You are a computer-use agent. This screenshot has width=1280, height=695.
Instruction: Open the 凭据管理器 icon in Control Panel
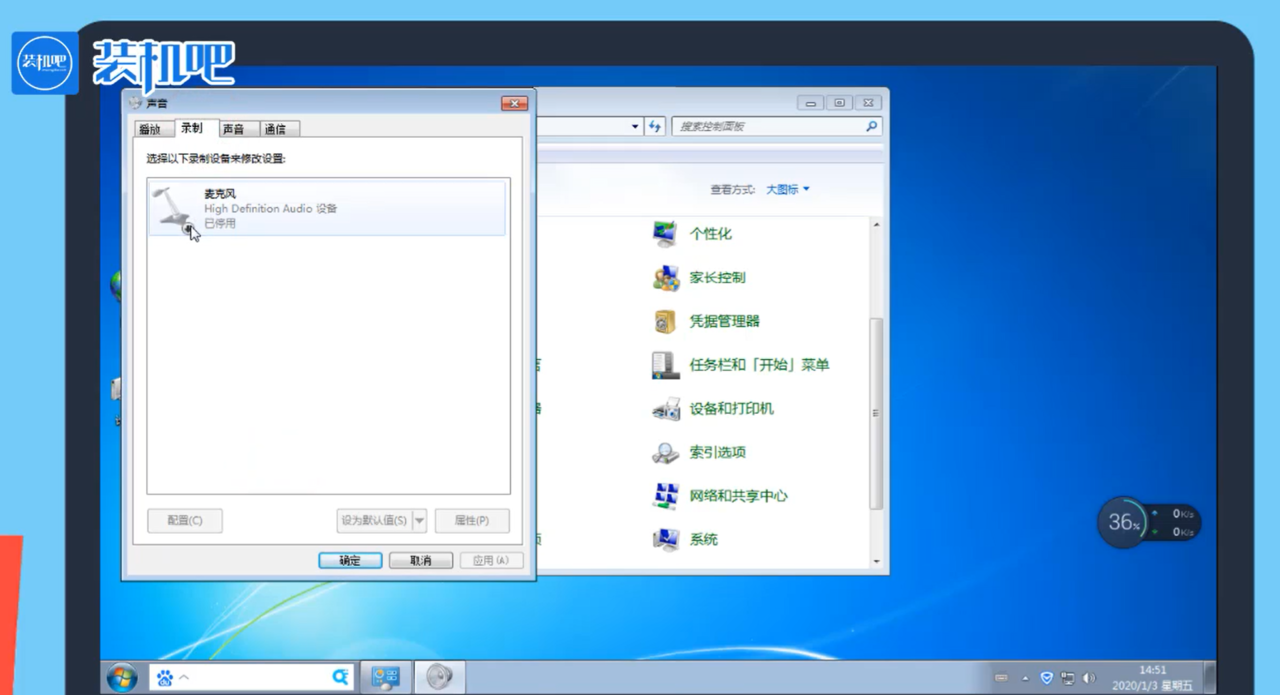point(665,321)
